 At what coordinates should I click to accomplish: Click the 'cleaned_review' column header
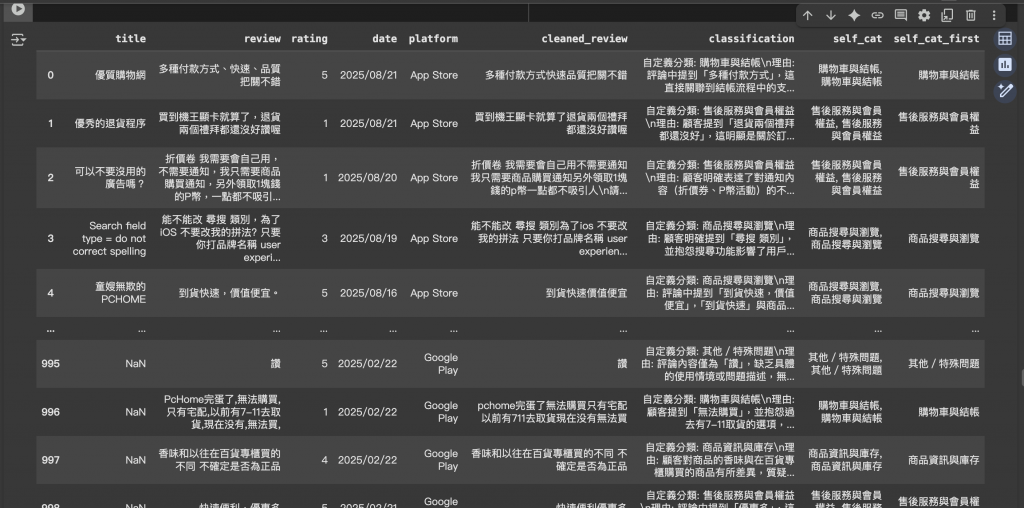584,39
